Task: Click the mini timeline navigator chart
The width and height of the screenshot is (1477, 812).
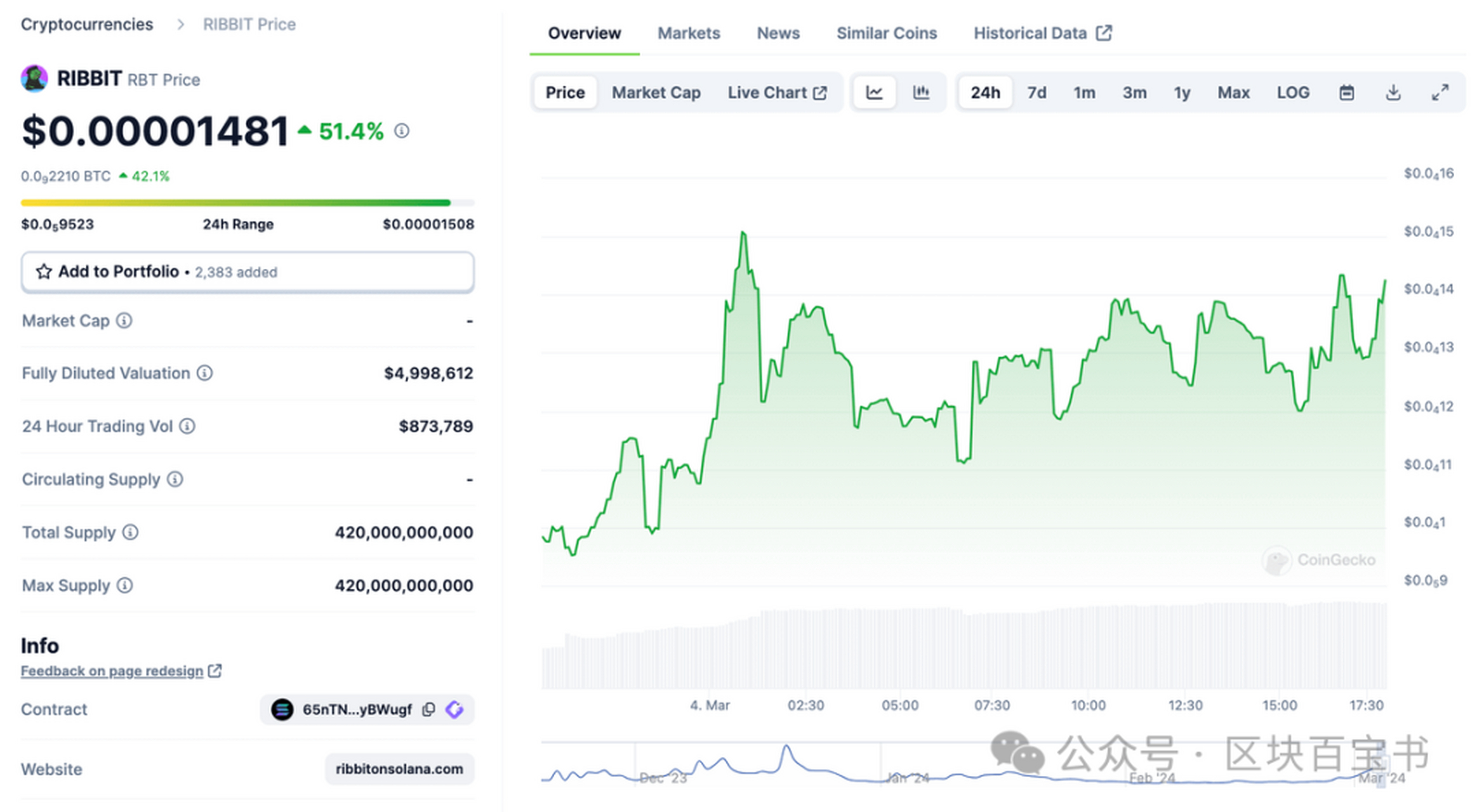Action: [964, 764]
